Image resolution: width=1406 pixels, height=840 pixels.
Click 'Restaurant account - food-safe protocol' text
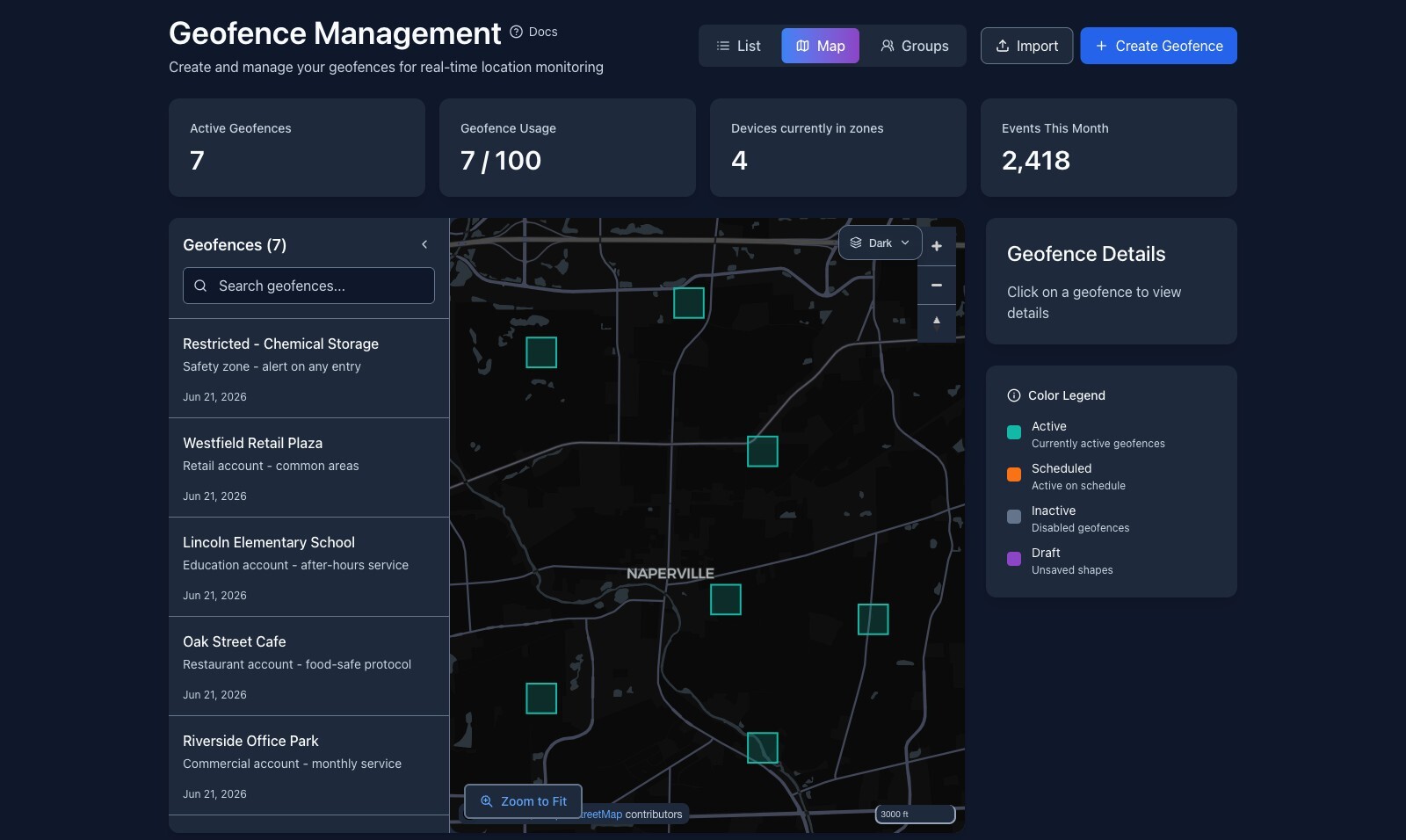pyautogui.click(x=297, y=664)
